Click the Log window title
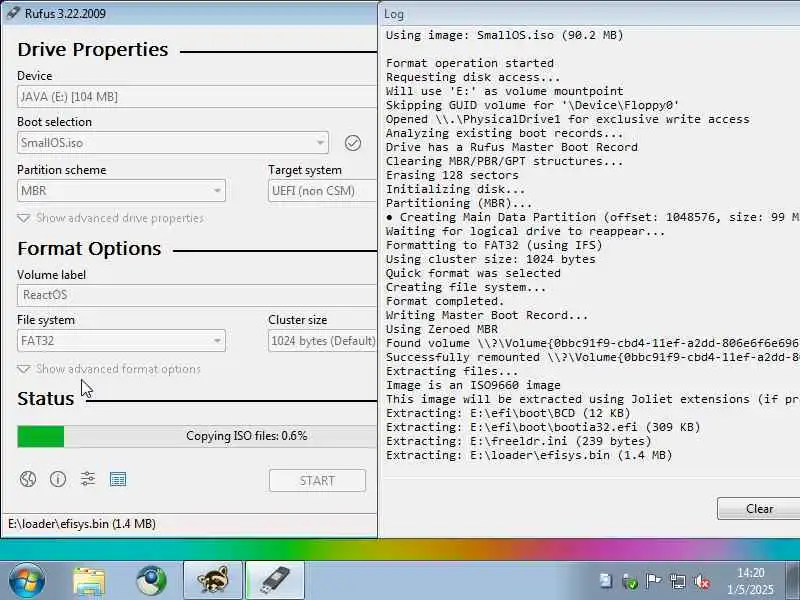Viewport: 800px width, 600px height. (394, 14)
